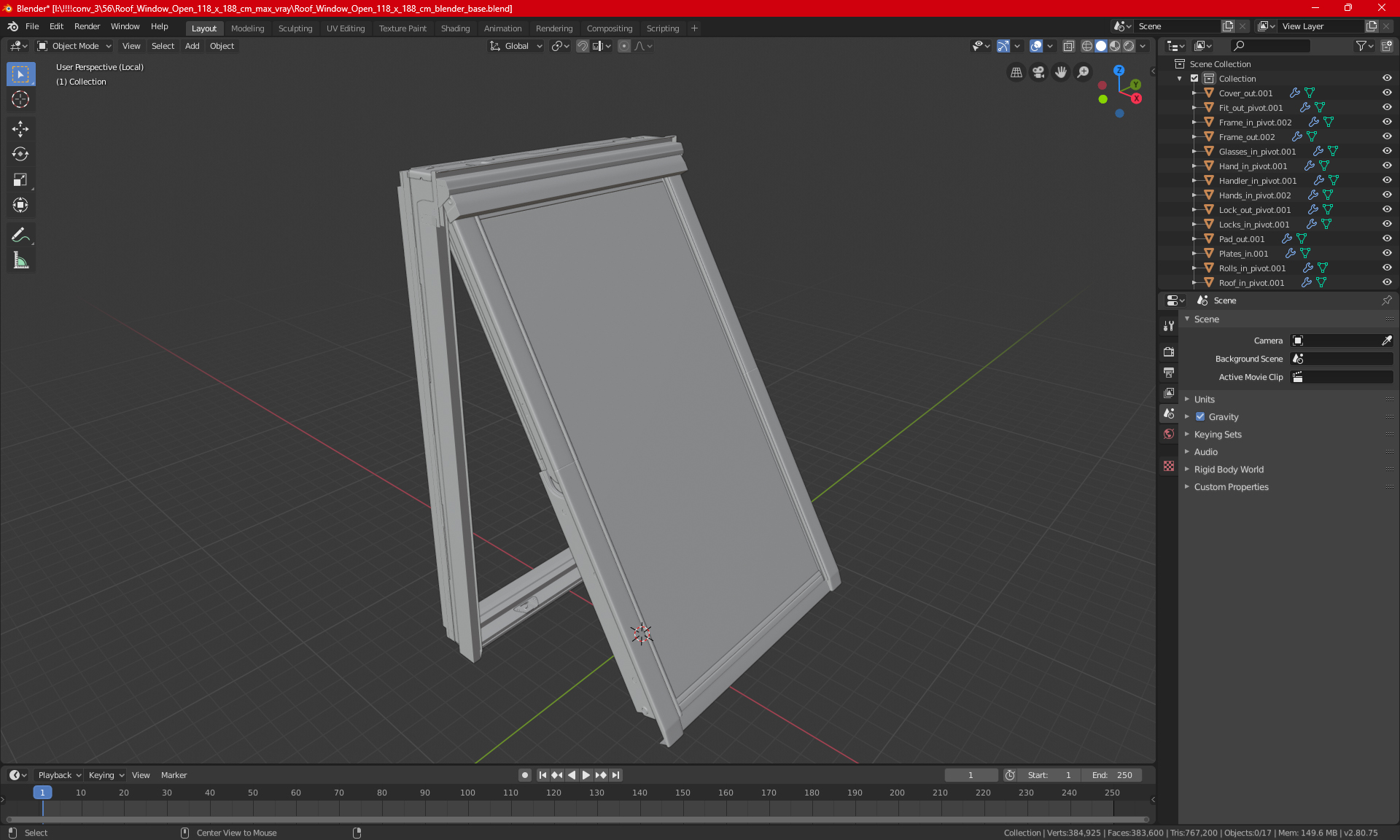Hide Pad_out.001 object in outliner
Viewport: 1400px width, 840px height.
tap(1387, 239)
